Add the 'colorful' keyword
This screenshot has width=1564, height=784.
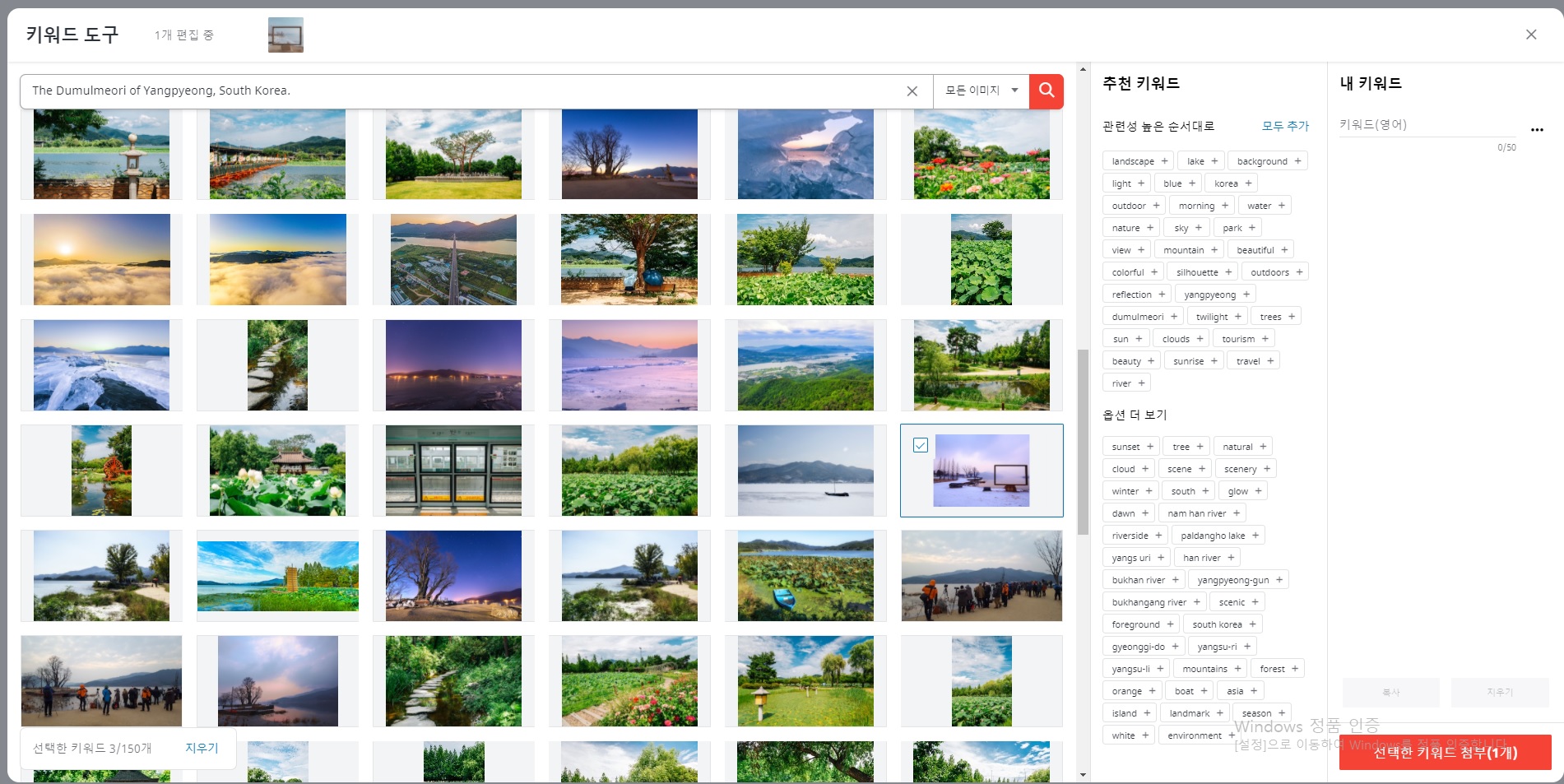pos(1134,272)
